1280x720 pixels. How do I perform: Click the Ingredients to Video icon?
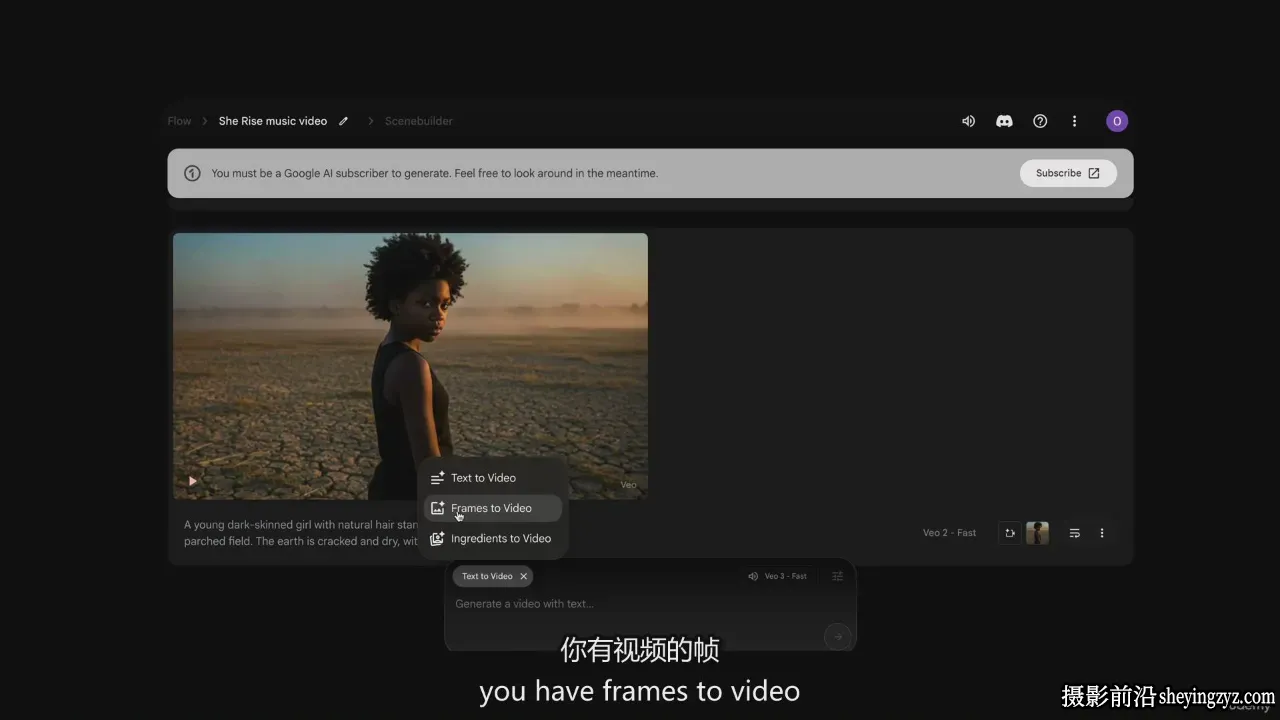pos(437,538)
